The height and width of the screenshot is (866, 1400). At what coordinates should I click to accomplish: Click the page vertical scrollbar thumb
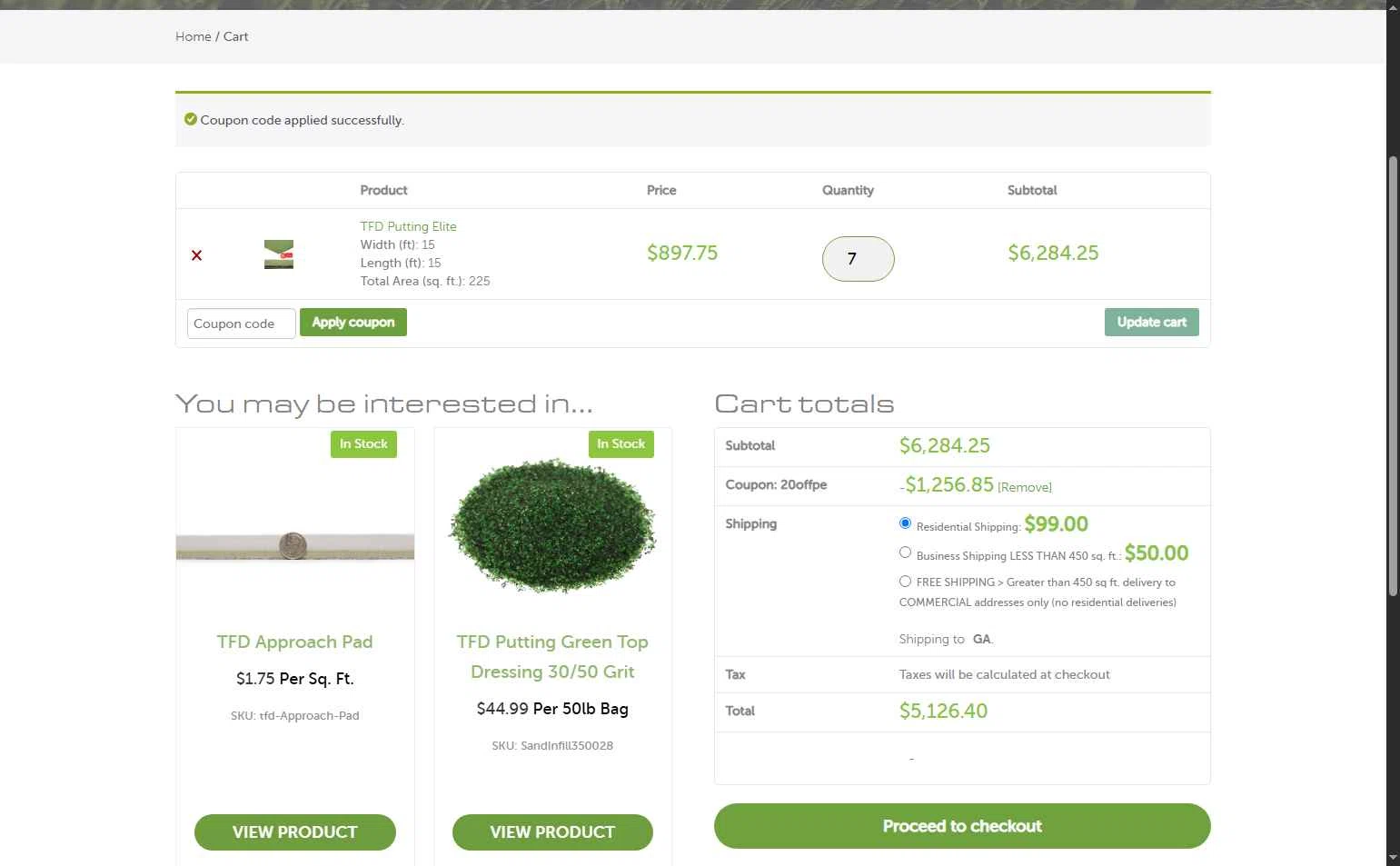[1393, 377]
